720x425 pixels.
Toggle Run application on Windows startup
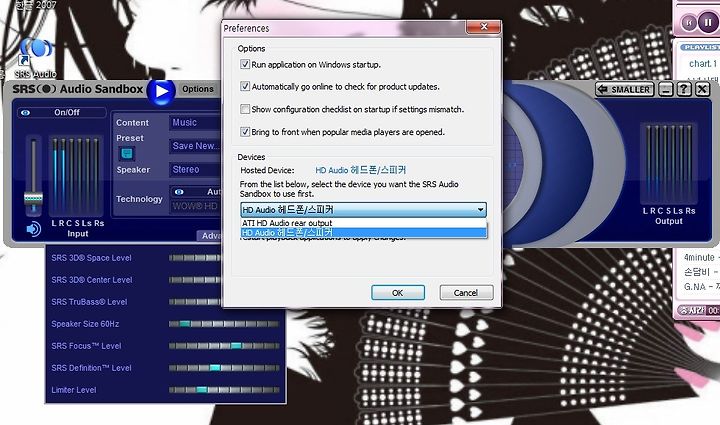pos(245,64)
